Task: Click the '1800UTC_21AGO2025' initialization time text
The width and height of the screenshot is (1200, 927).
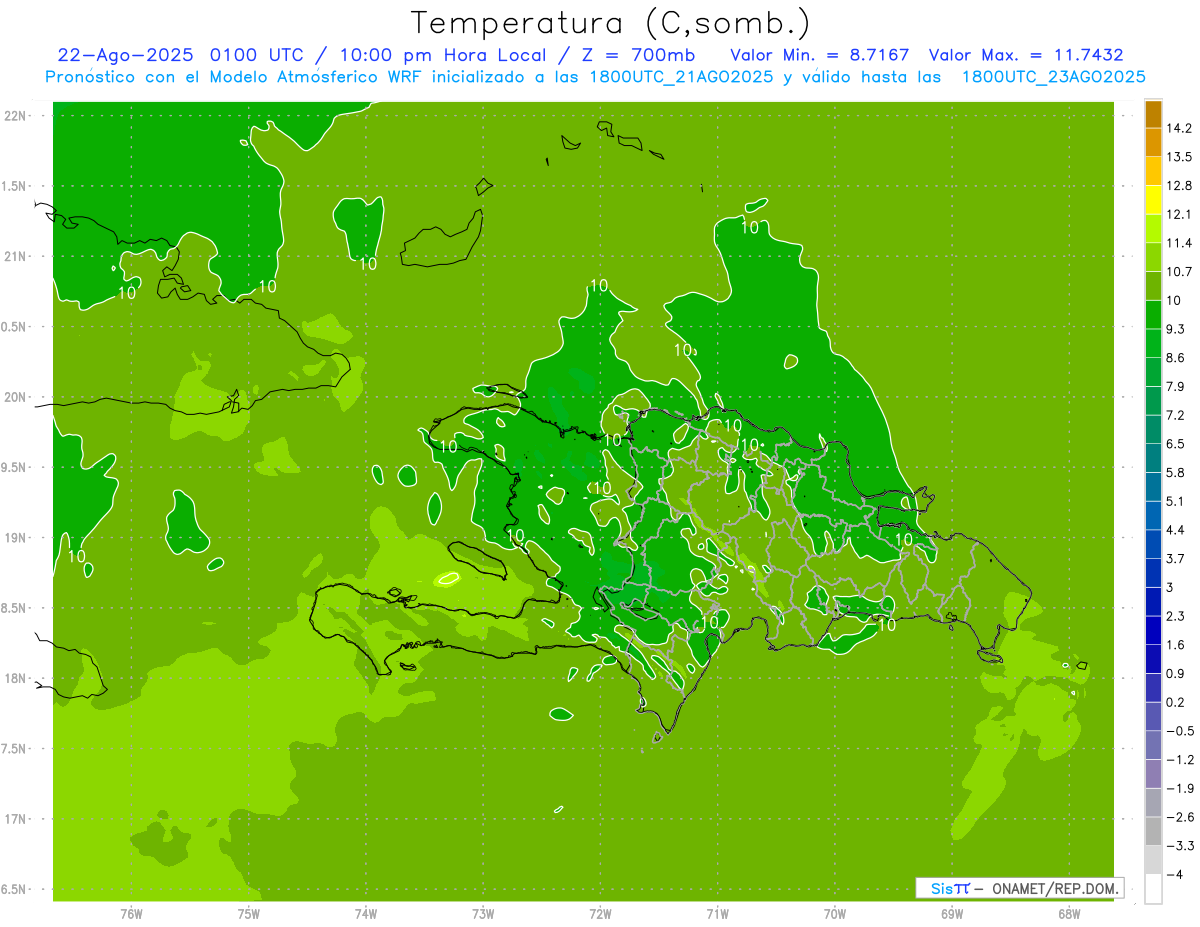Action: click(x=680, y=77)
